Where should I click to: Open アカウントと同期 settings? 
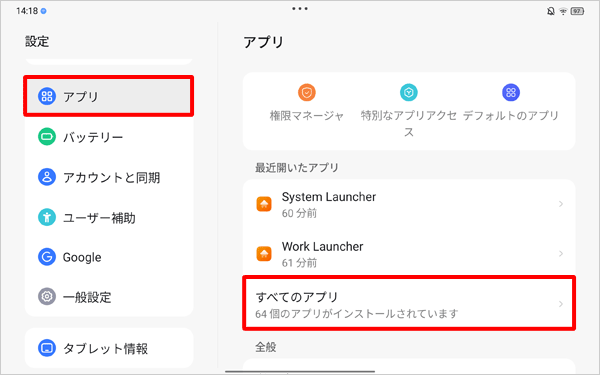click(x=109, y=177)
